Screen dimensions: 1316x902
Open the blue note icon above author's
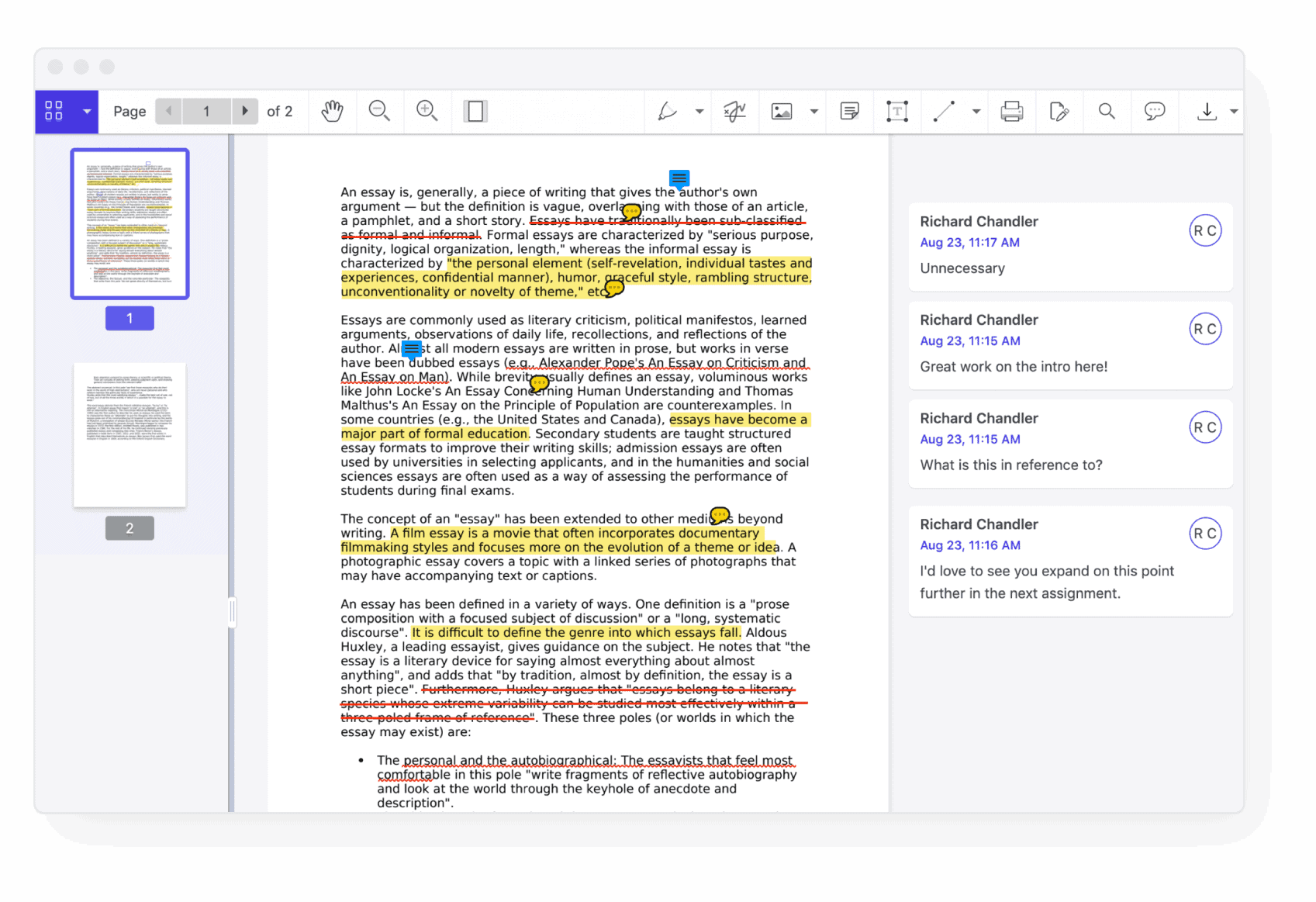click(x=679, y=179)
